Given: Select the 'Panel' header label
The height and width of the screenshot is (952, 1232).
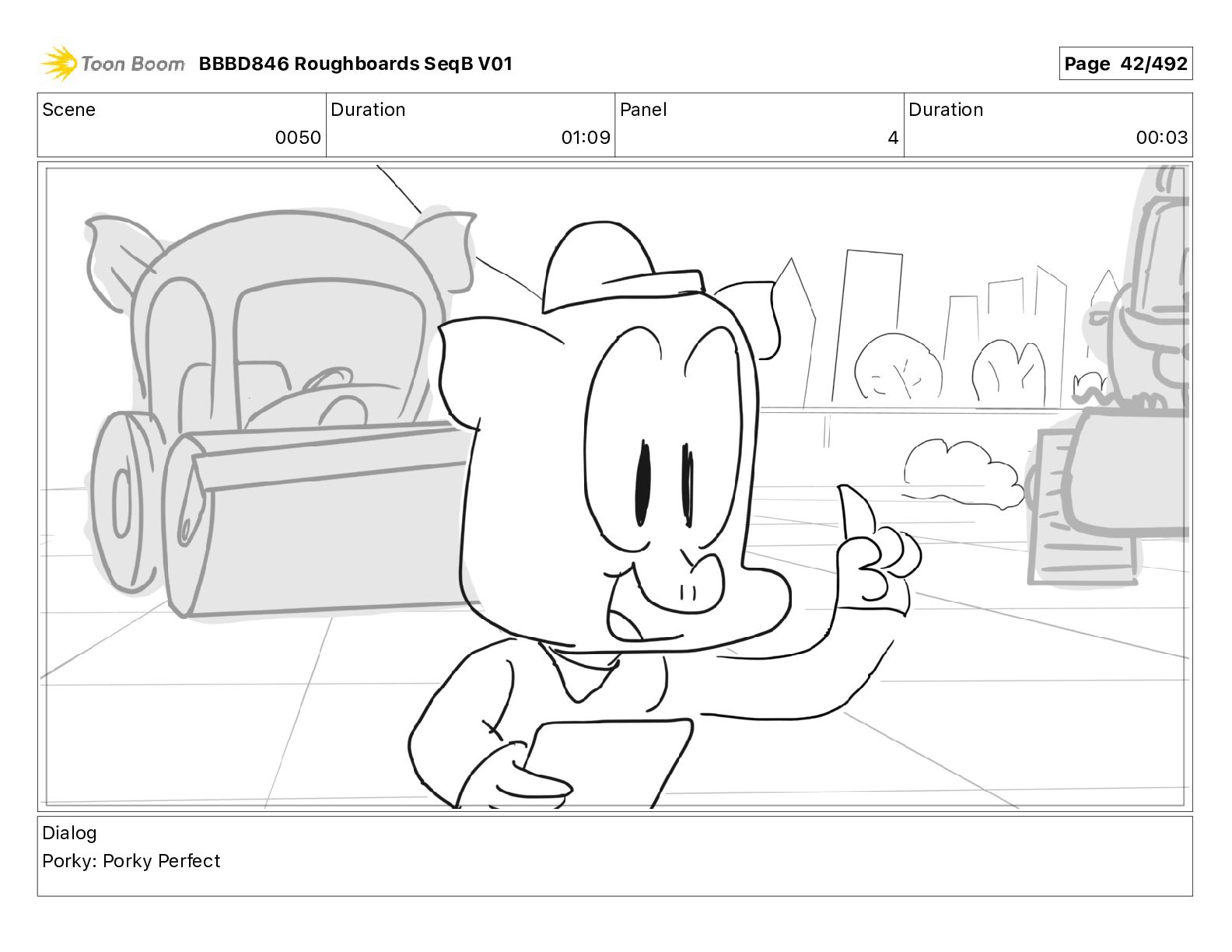Looking at the screenshot, I should [643, 110].
